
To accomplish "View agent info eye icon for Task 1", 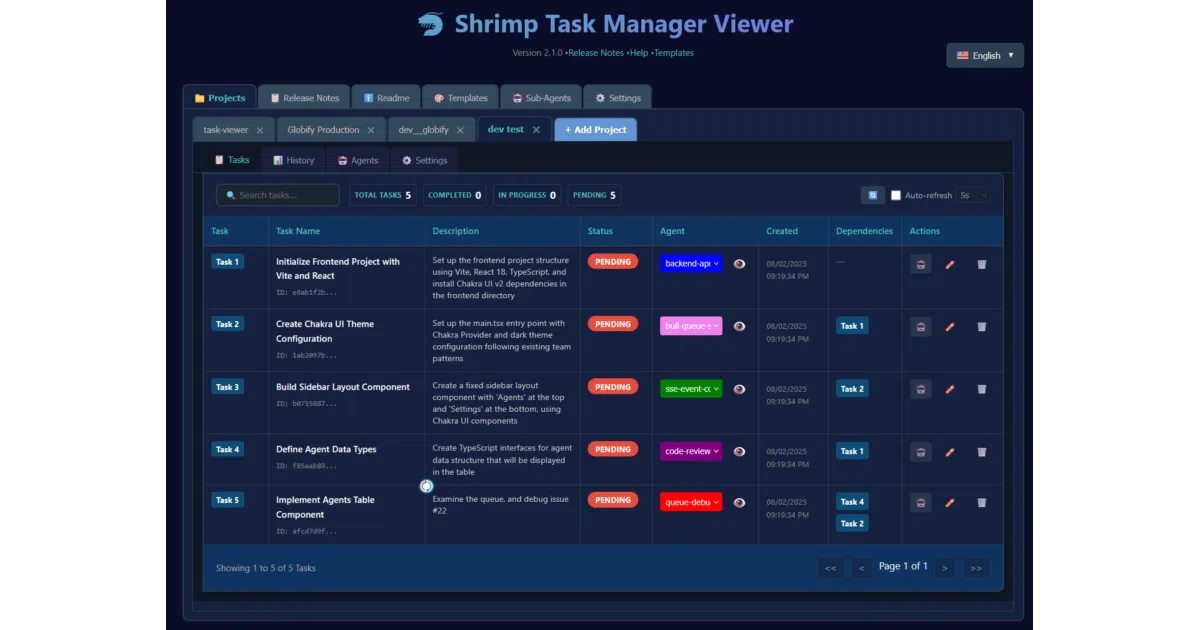I will pyautogui.click(x=739, y=264).
